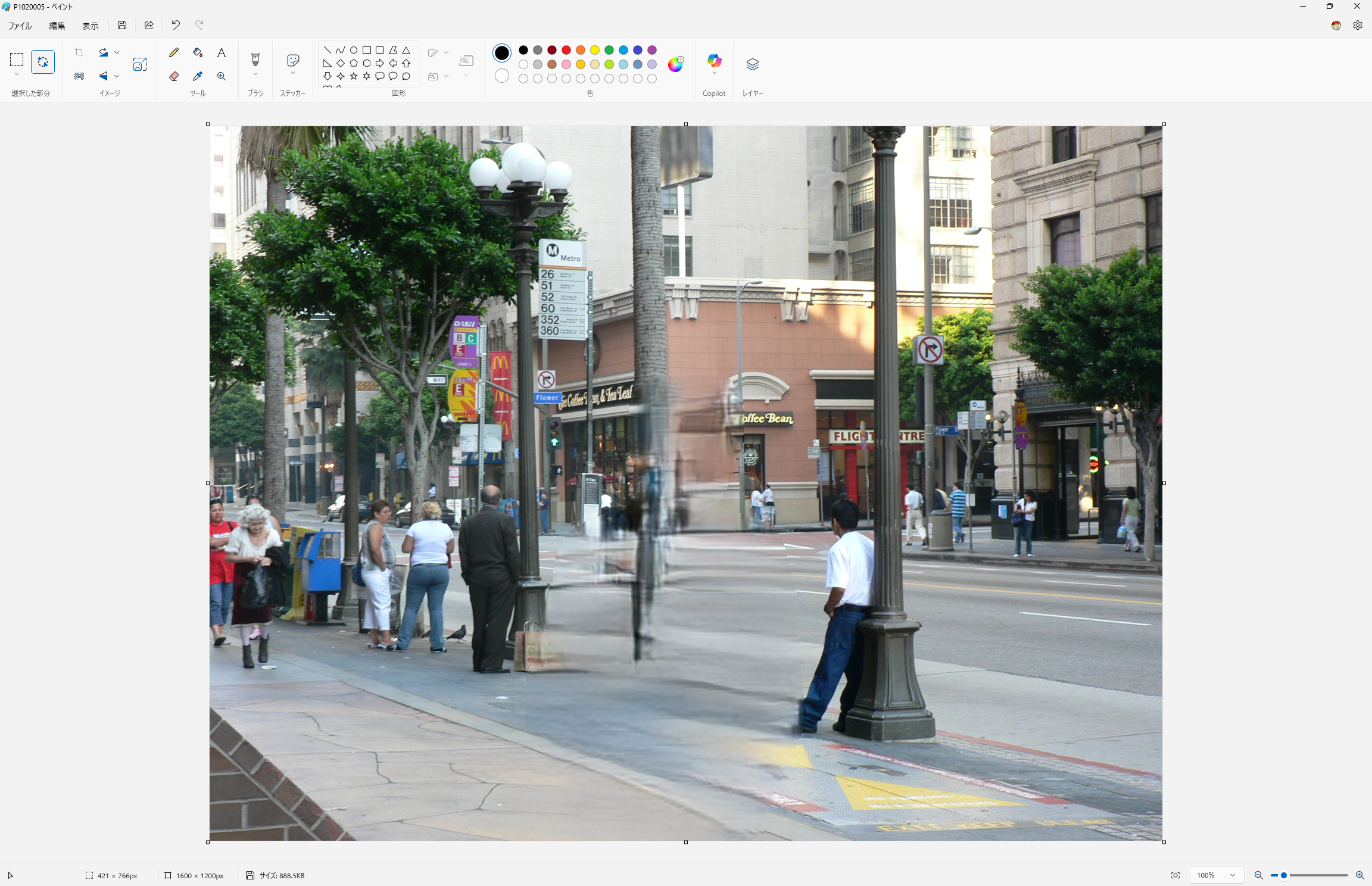Open Copilot features

coord(713,61)
